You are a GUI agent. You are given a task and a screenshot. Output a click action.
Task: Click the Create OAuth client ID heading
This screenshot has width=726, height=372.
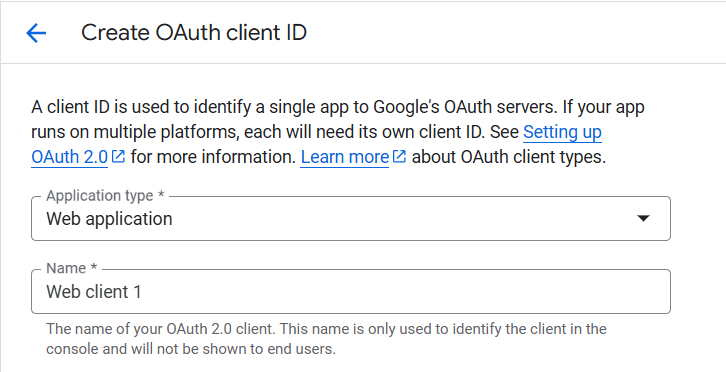point(194,33)
